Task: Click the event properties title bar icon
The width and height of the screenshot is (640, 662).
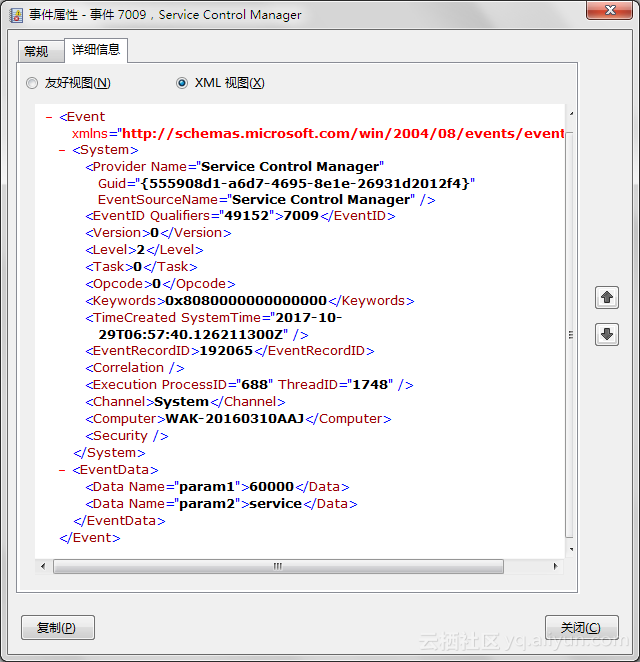Action: click(x=16, y=15)
